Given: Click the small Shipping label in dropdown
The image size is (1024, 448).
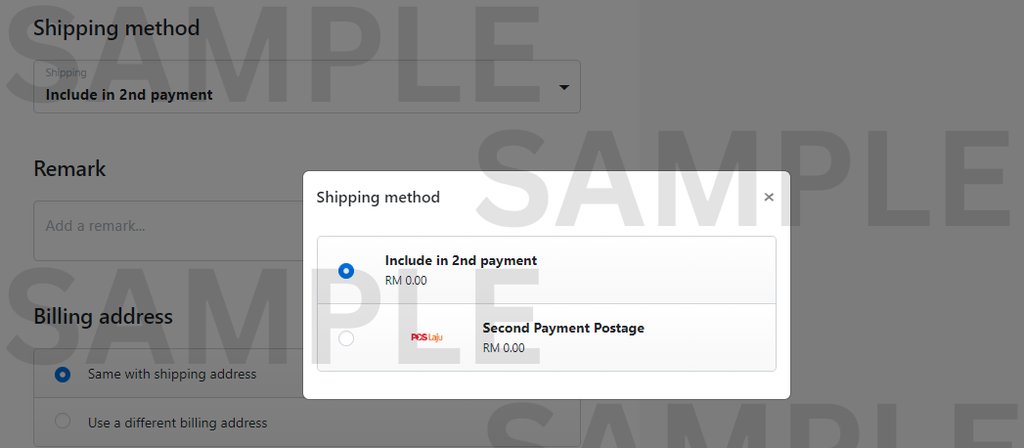Looking at the screenshot, I should 66,73.
